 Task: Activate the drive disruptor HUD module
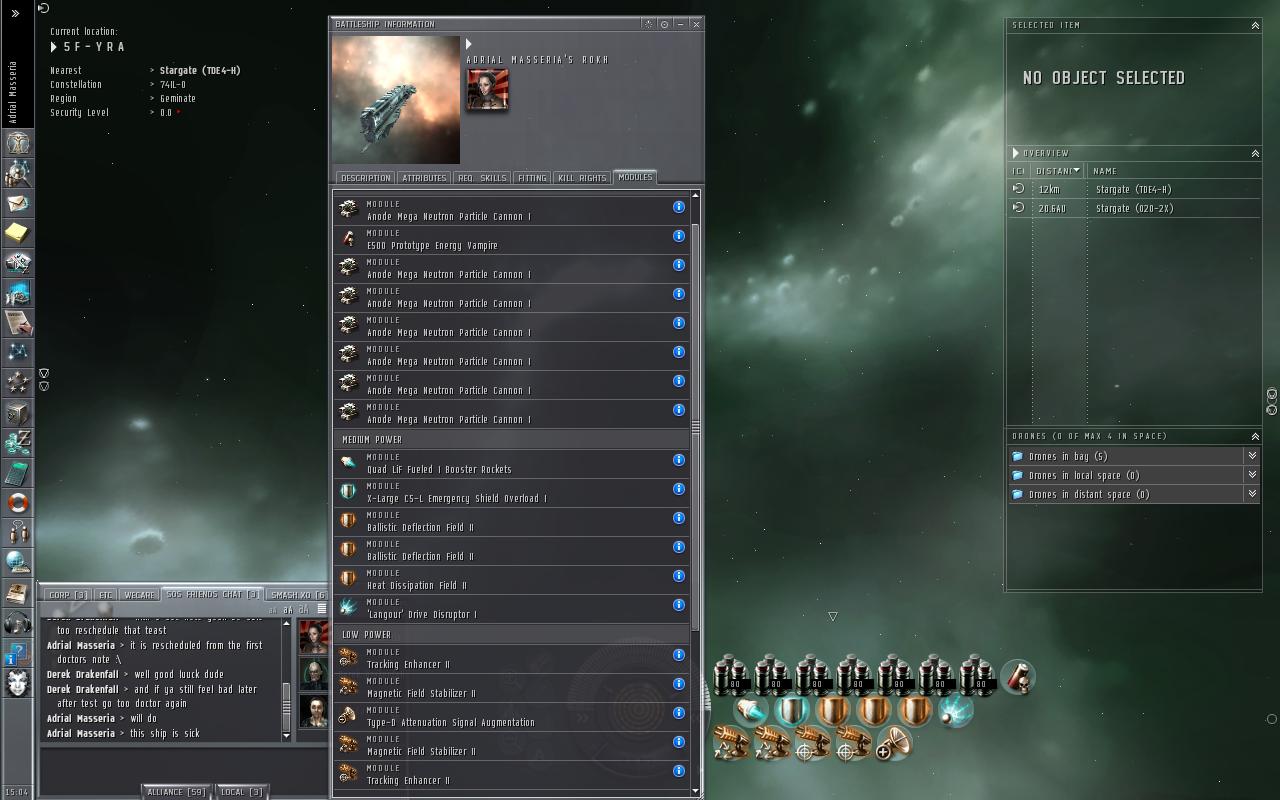pos(956,711)
